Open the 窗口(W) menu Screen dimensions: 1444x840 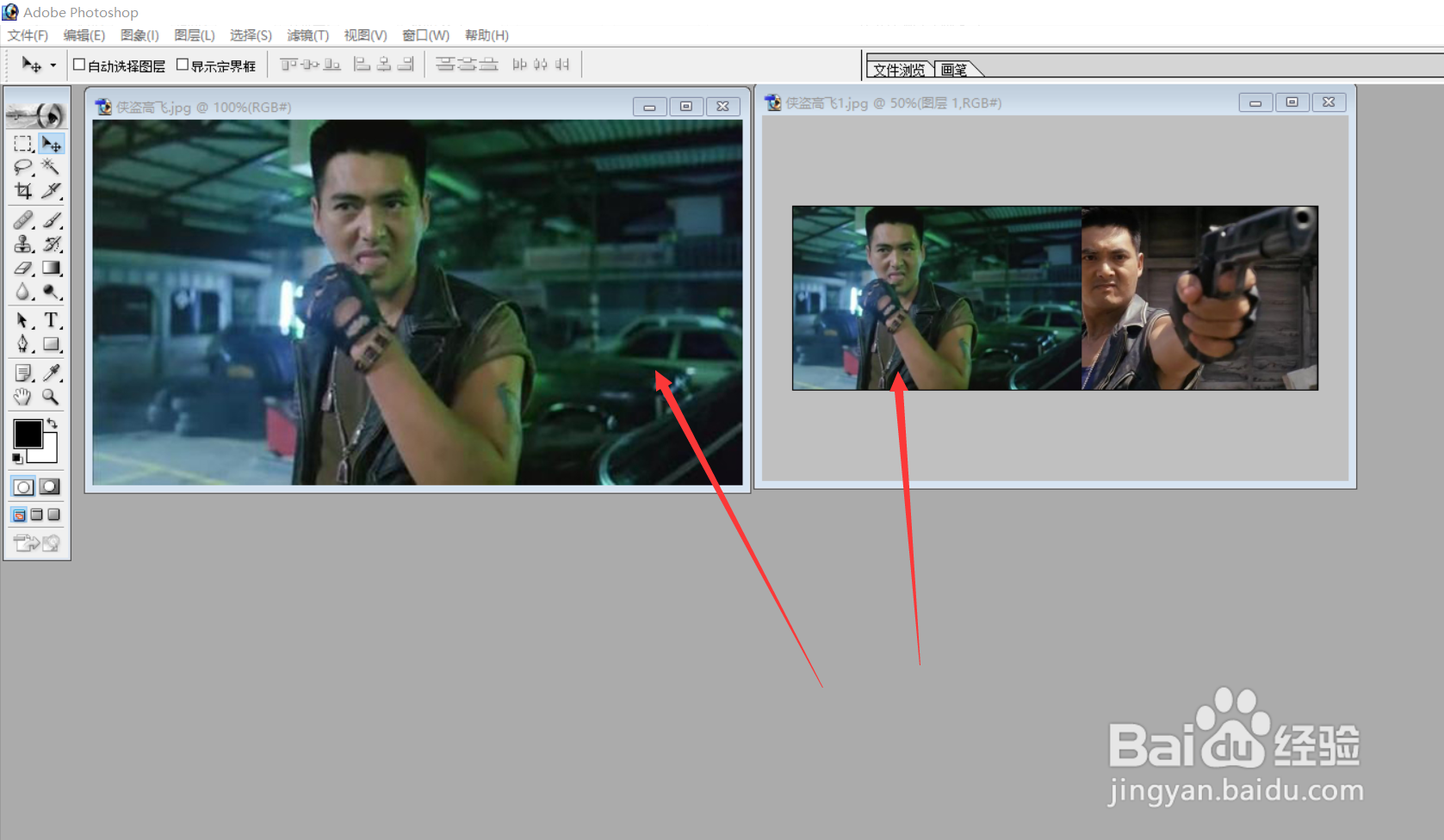pyautogui.click(x=425, y=35)
